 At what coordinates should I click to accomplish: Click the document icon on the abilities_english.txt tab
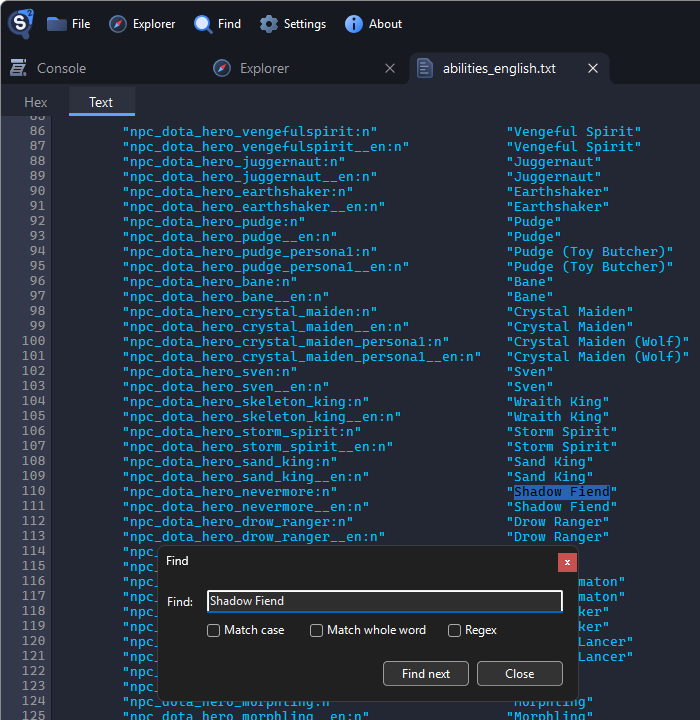[425, 68]
